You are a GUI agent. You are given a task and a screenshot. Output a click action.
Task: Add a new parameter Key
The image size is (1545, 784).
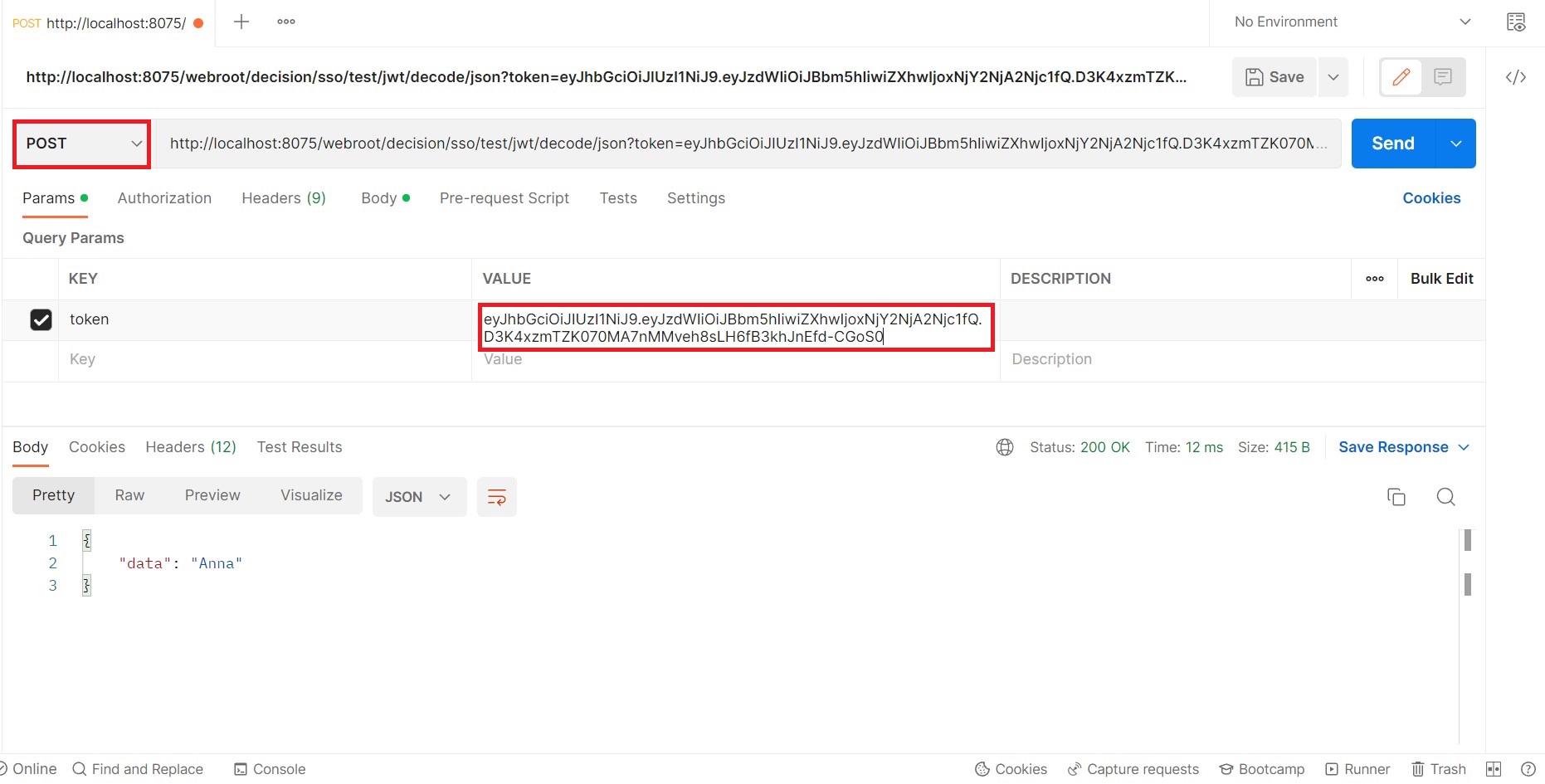pyautogui.click(x=265, y=359)
